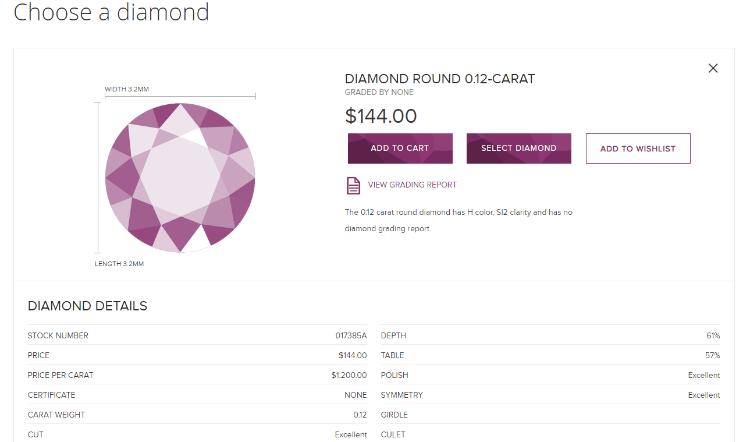The image size is (750, 442).
Task: Click the Diamond Round 0.12-Carat title
Action: (x=439, y=79)
